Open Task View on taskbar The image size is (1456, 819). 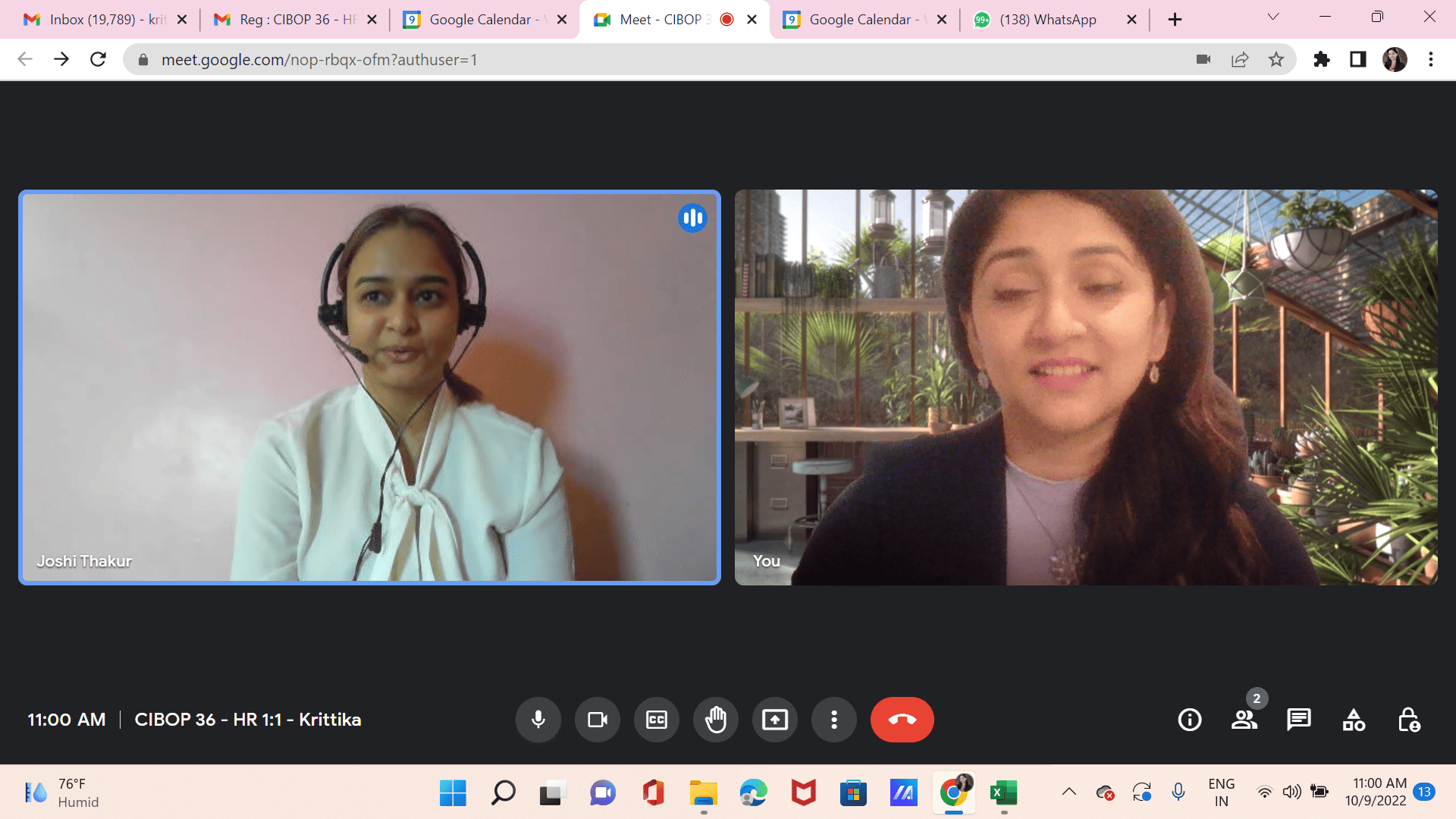coord(553,793)
